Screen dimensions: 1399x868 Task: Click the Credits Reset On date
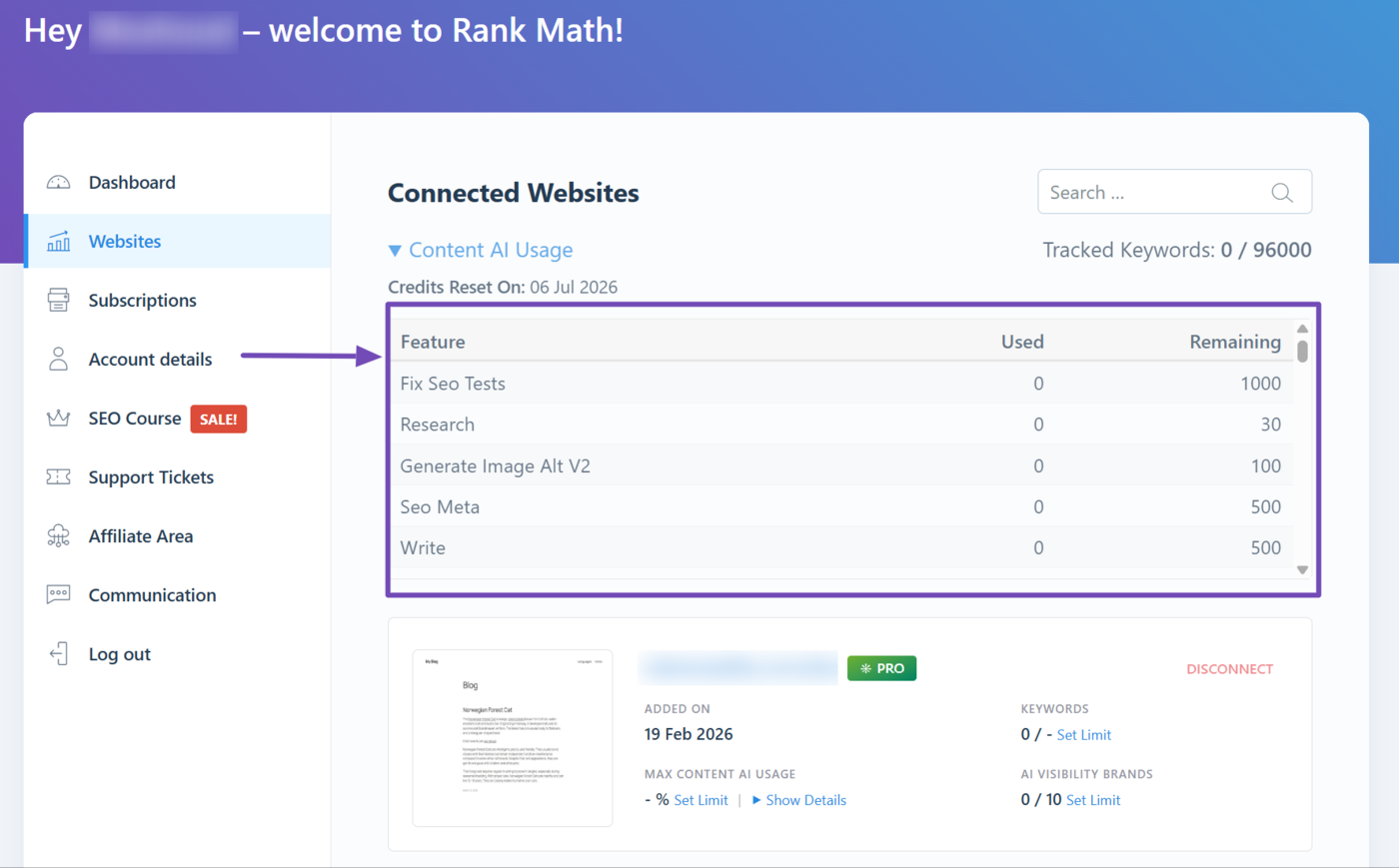574,287
